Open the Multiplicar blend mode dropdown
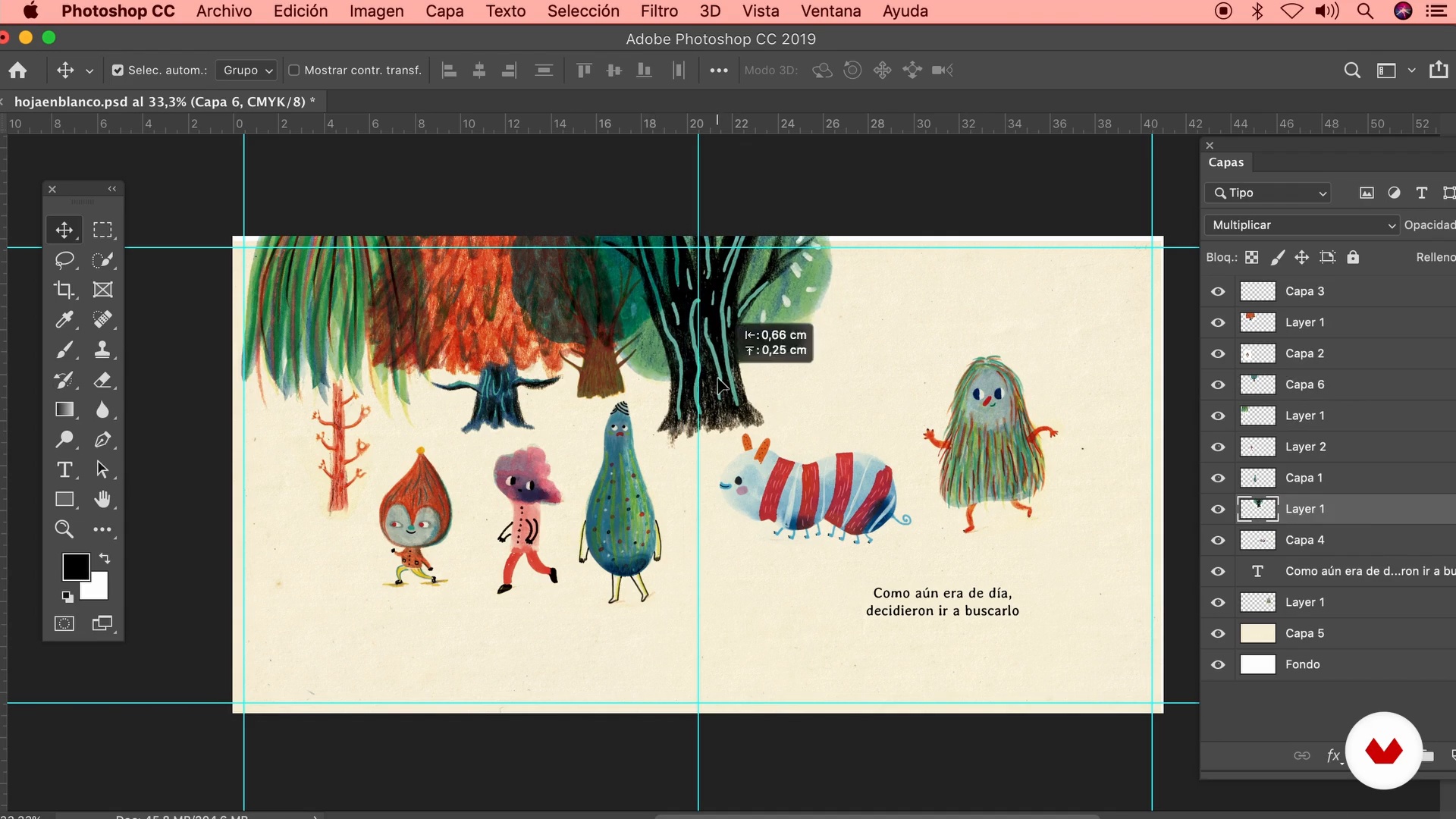The width and height of the screenshot is (1456, 819). [1301, 224]
